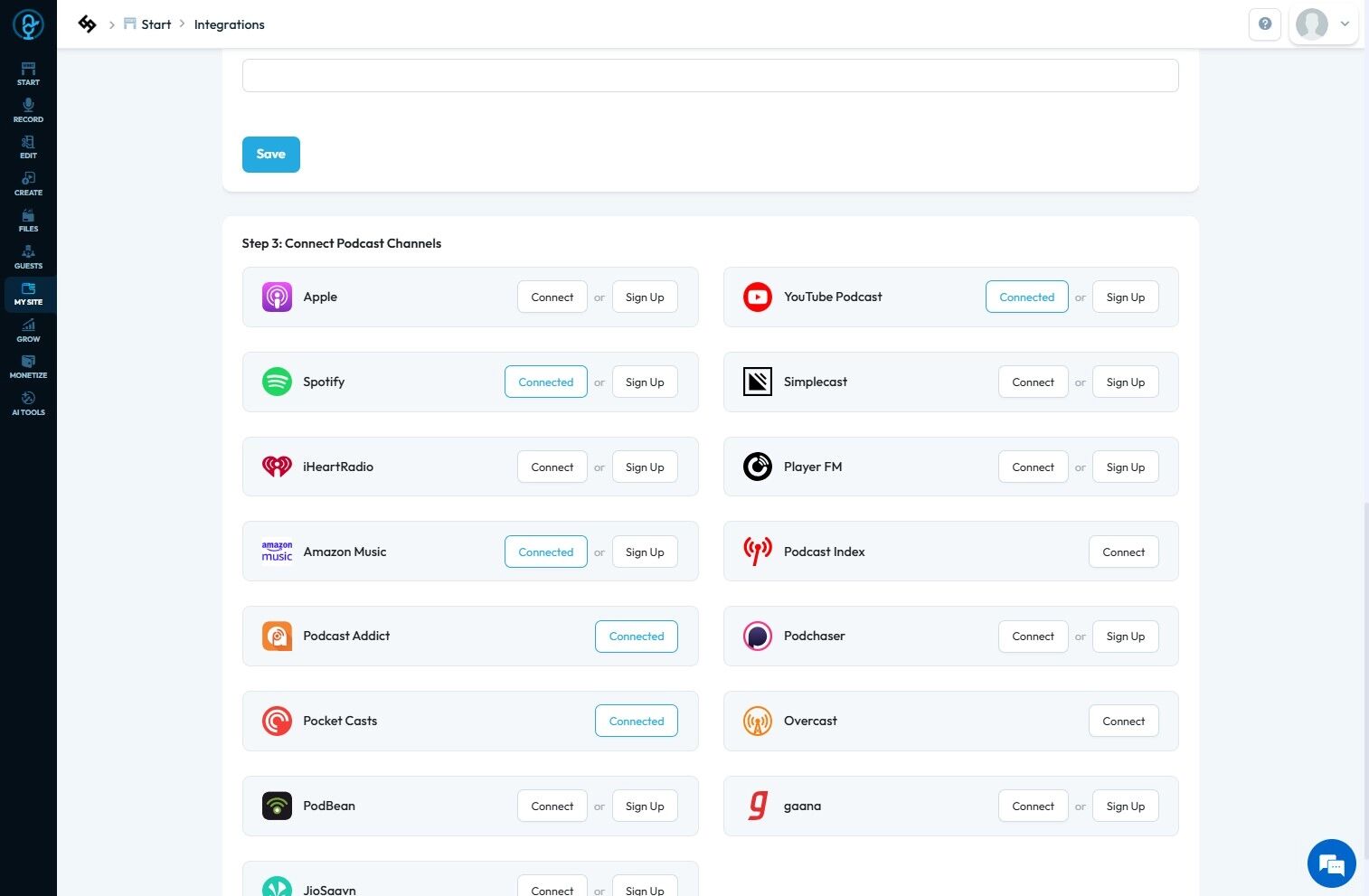This screenshot has height=896, width=1369.
Task: Click the Connected button for Spotify
Action: [x=546, y=382]
